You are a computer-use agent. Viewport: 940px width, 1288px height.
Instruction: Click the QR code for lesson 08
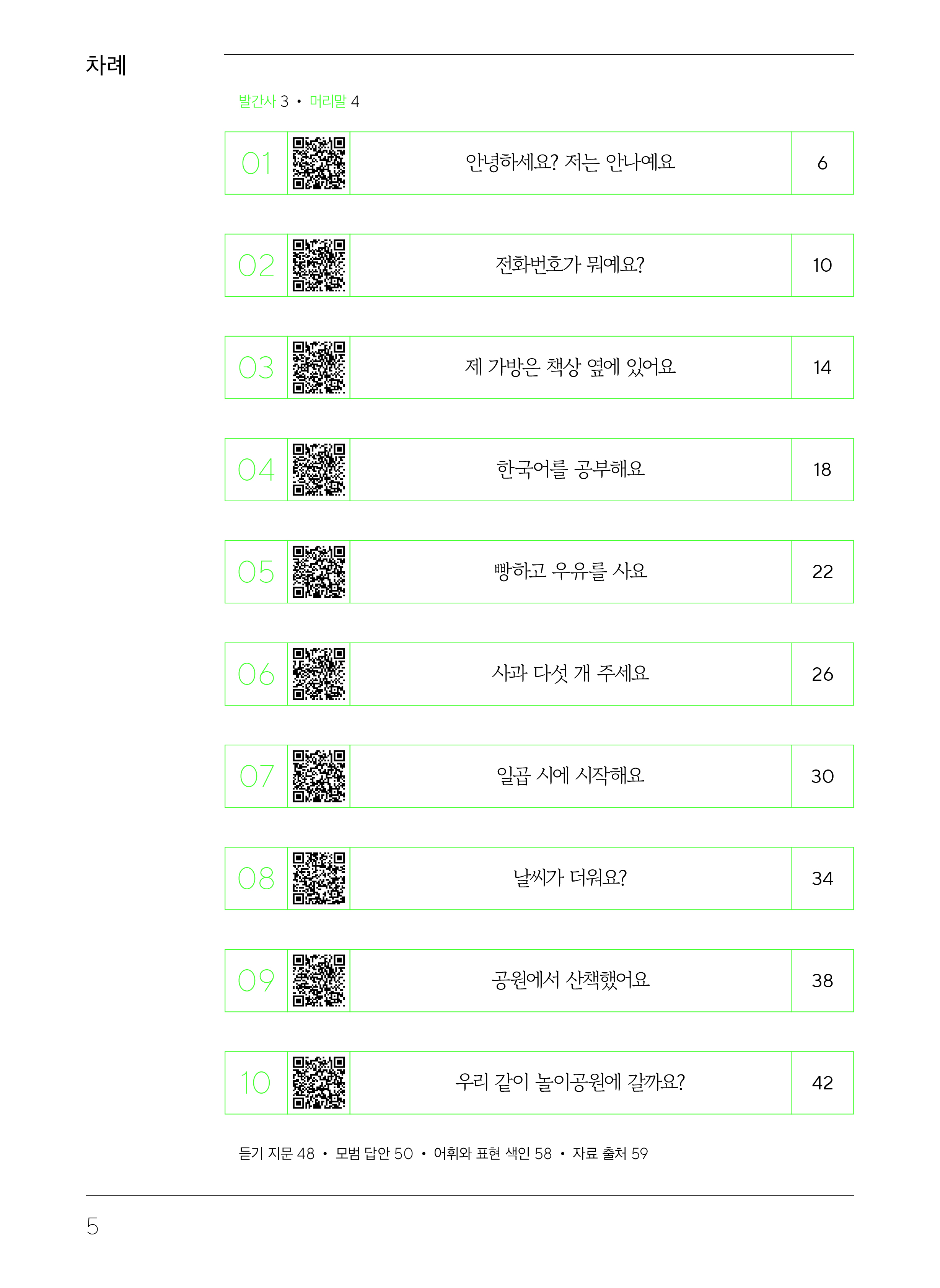pyautogui.click(x=319, y=878)
